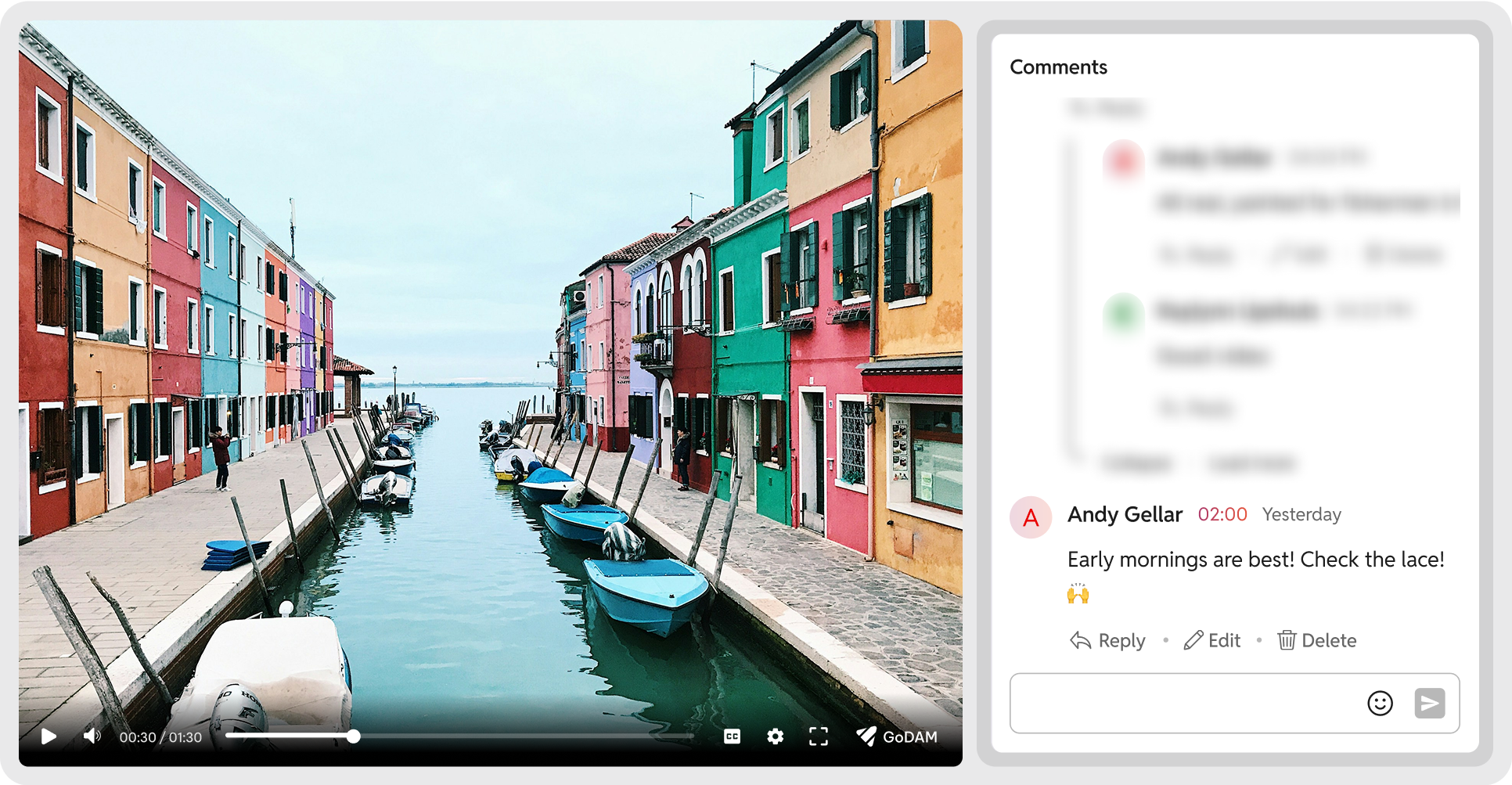Open the emoji picker in the comment box

pos(1380,703)
